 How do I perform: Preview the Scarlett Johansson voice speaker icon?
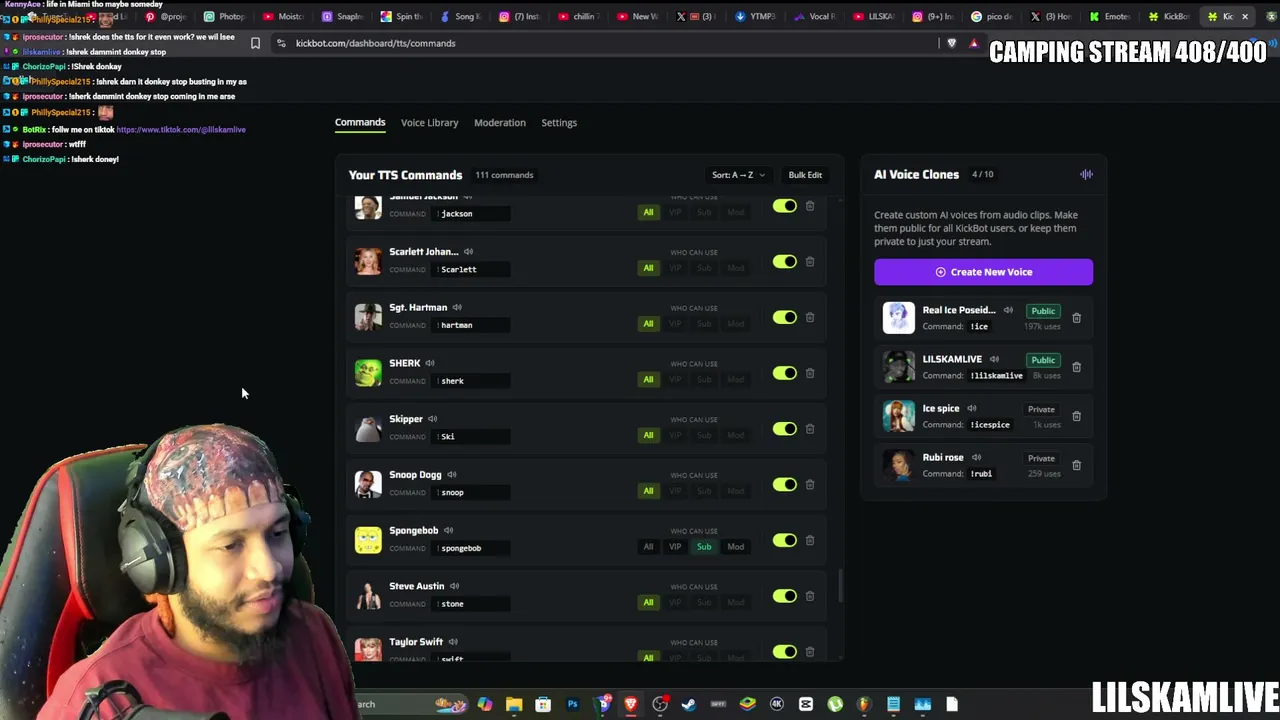tap(468, 252)
